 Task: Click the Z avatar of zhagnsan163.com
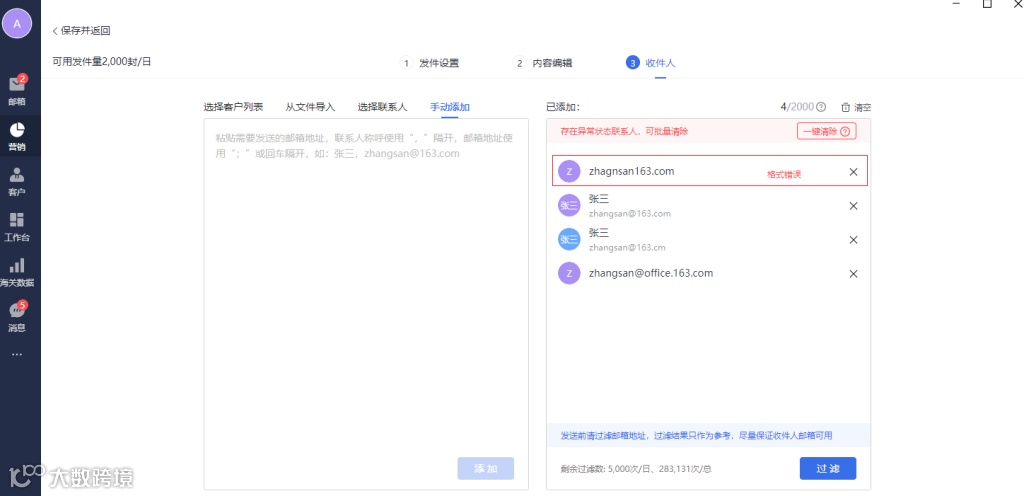click(x=569, y=172)
